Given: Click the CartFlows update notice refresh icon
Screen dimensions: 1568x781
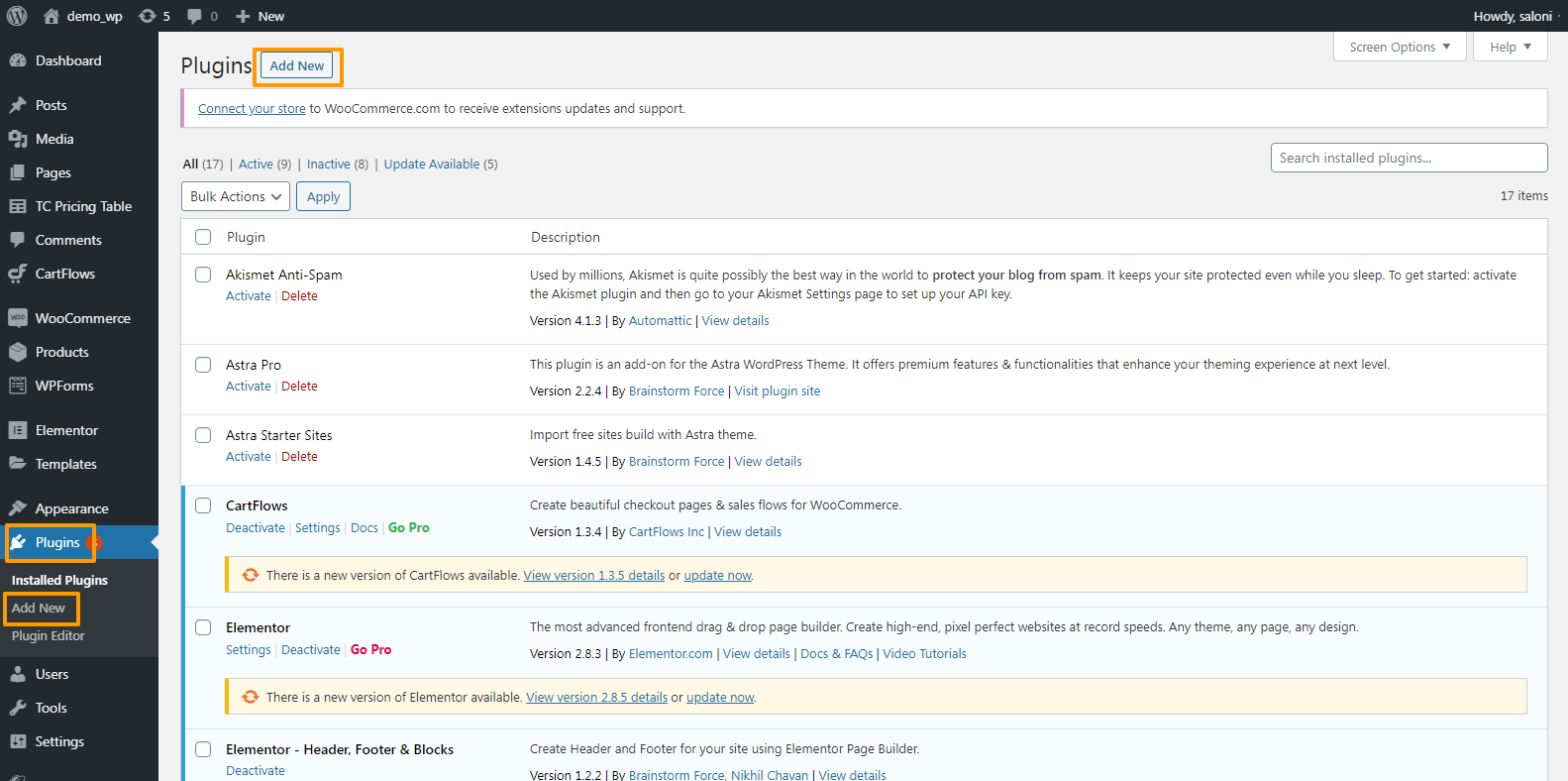Looking at the screenshot, I should [251, 575].
